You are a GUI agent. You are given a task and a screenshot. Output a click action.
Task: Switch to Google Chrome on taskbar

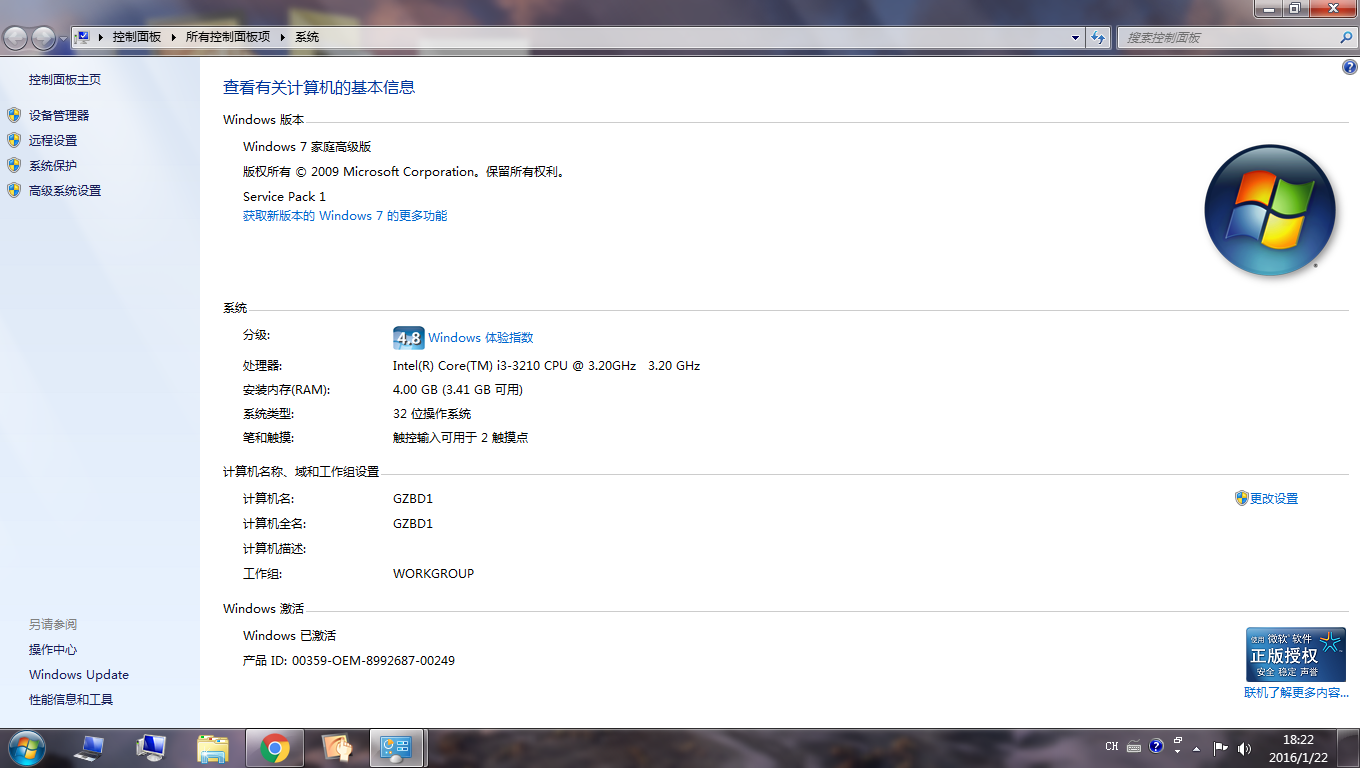(275, 747)
